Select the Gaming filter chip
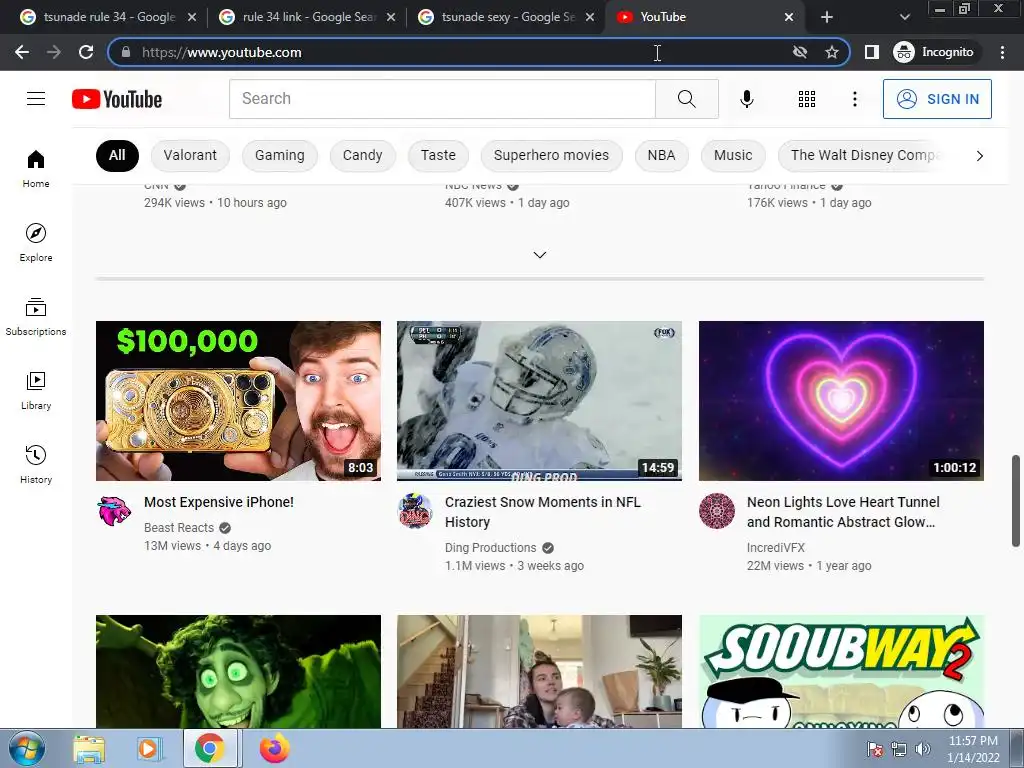Screen dimensions: 1024x768 click(280, 155)
